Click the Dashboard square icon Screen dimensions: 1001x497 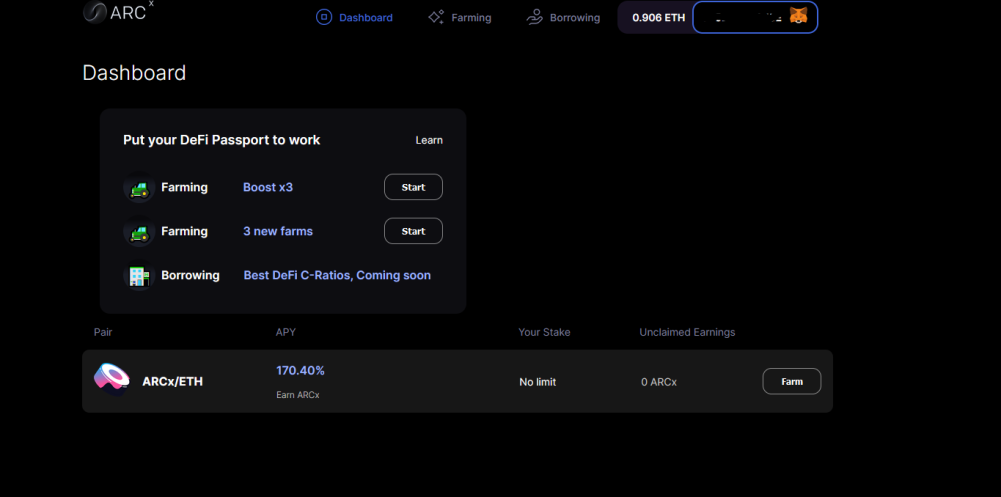324,17
